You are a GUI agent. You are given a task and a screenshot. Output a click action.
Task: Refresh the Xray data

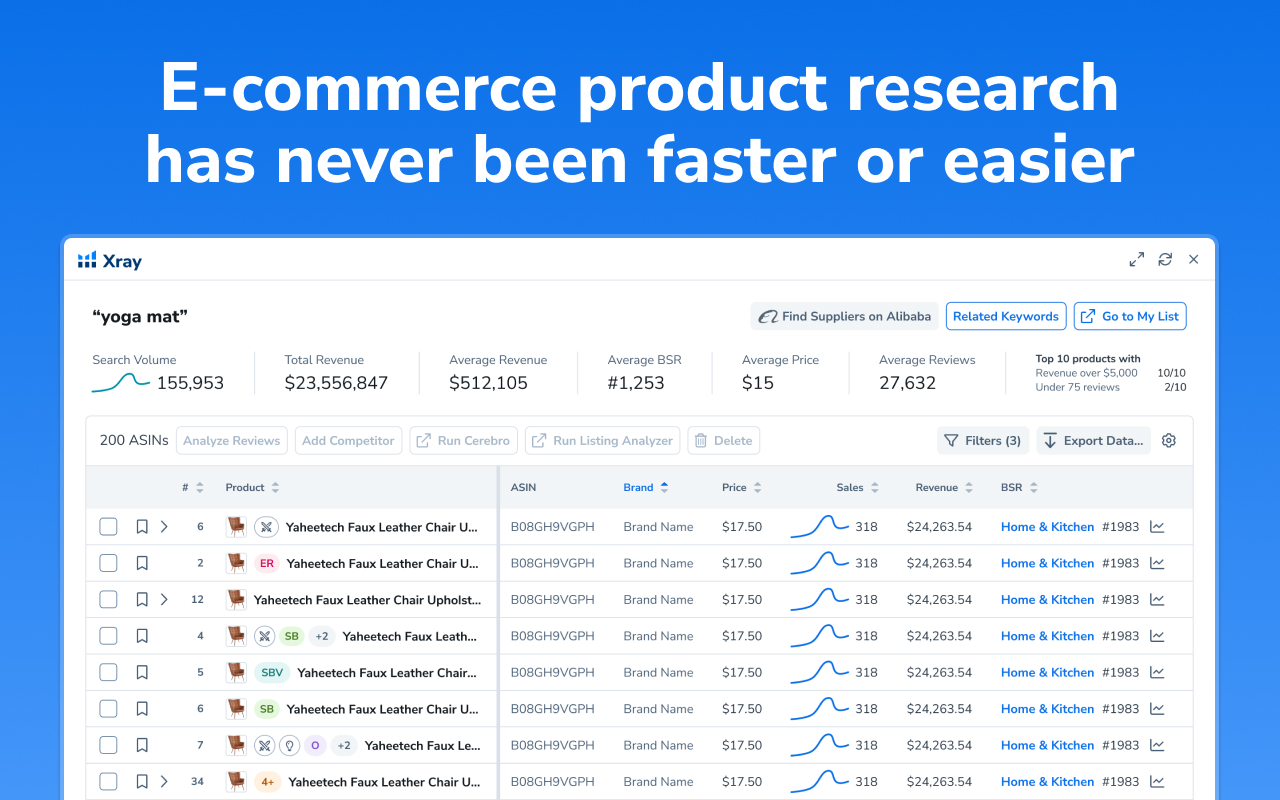pyautogui.click(x=1164, y=259)
